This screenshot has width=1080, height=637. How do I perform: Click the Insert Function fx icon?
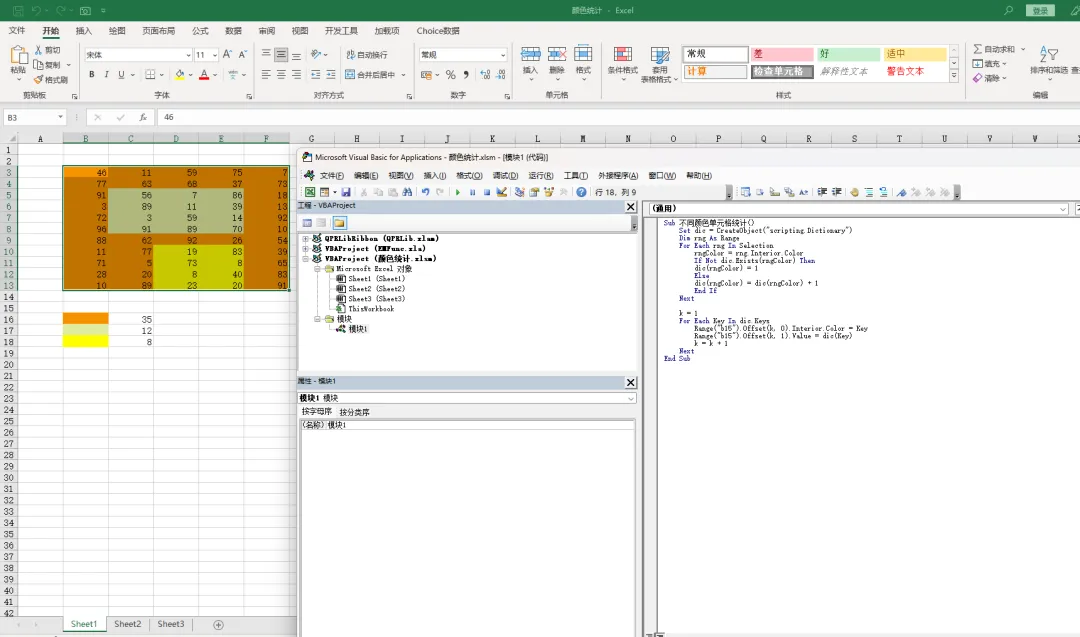coord(143,118)
